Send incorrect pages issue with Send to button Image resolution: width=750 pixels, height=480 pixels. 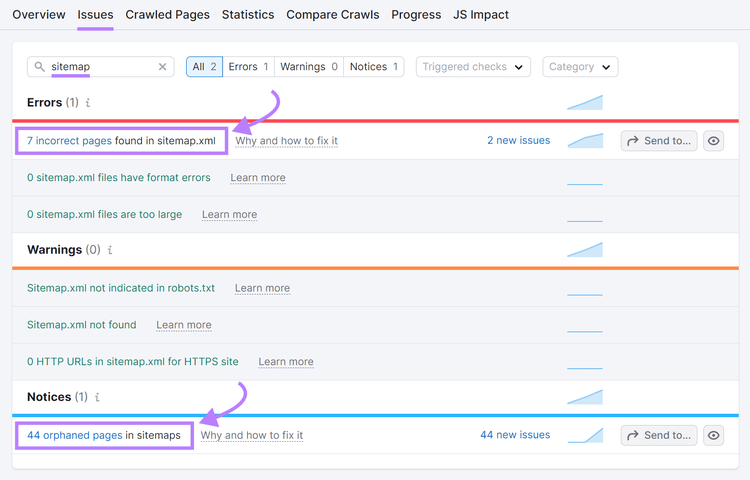(x=659, y=141)
